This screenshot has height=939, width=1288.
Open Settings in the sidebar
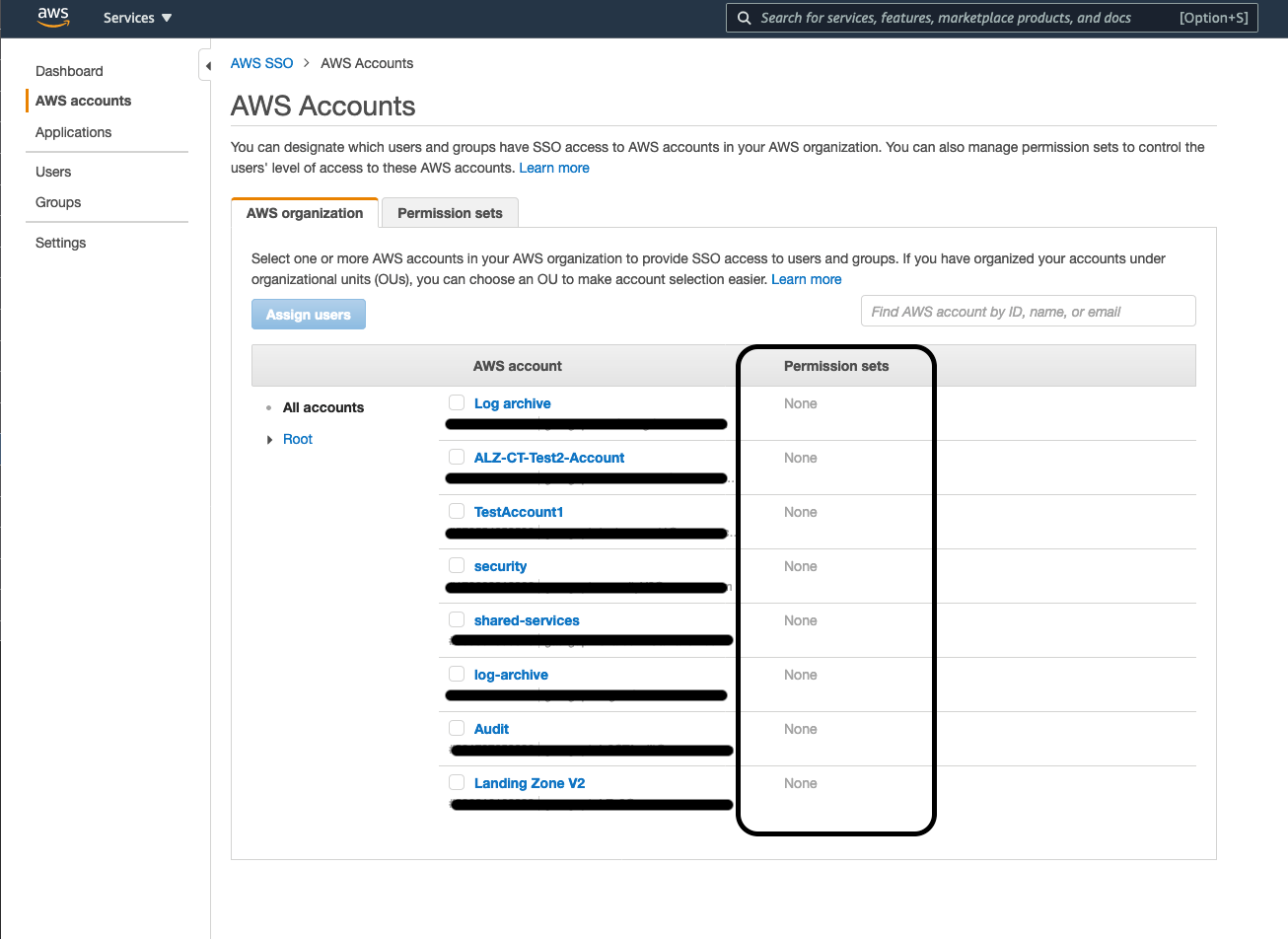pyautogui.click(x=60, y=243)
